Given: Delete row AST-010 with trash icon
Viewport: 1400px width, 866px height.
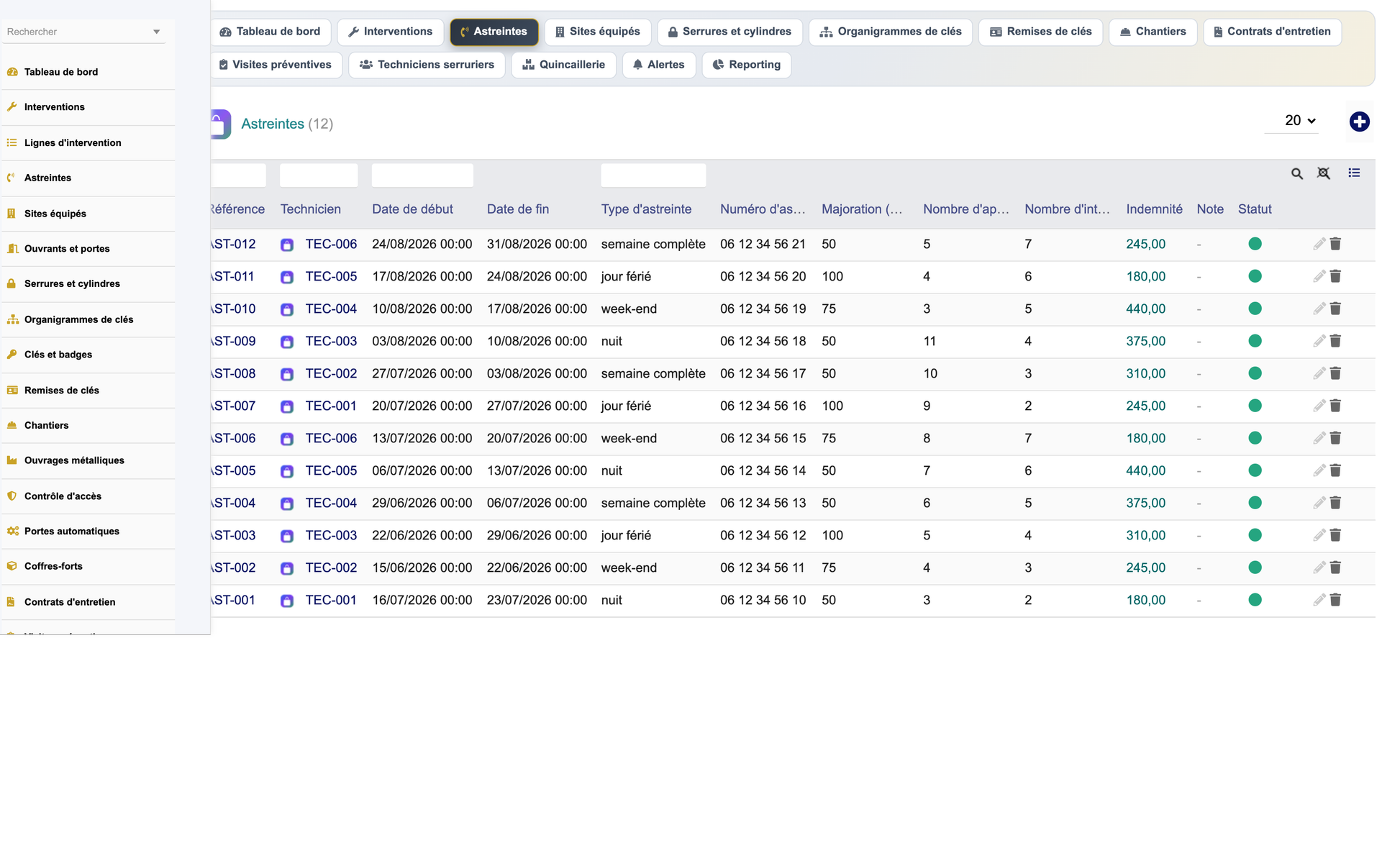Looking at the screenshot, I should [x=1335, y=309].
